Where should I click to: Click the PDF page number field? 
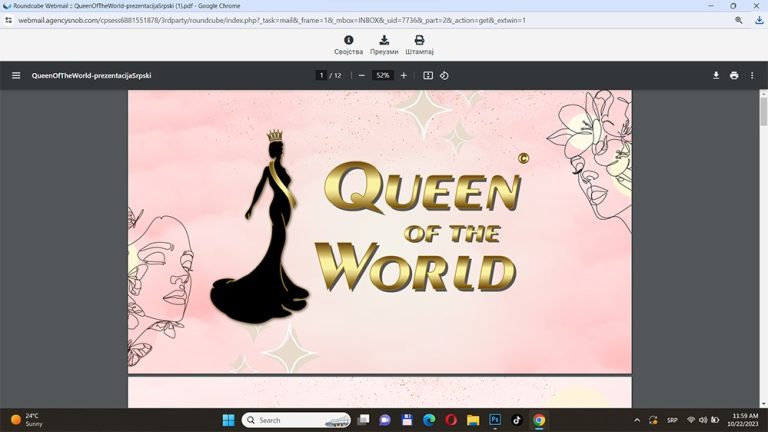coord(321,75)
